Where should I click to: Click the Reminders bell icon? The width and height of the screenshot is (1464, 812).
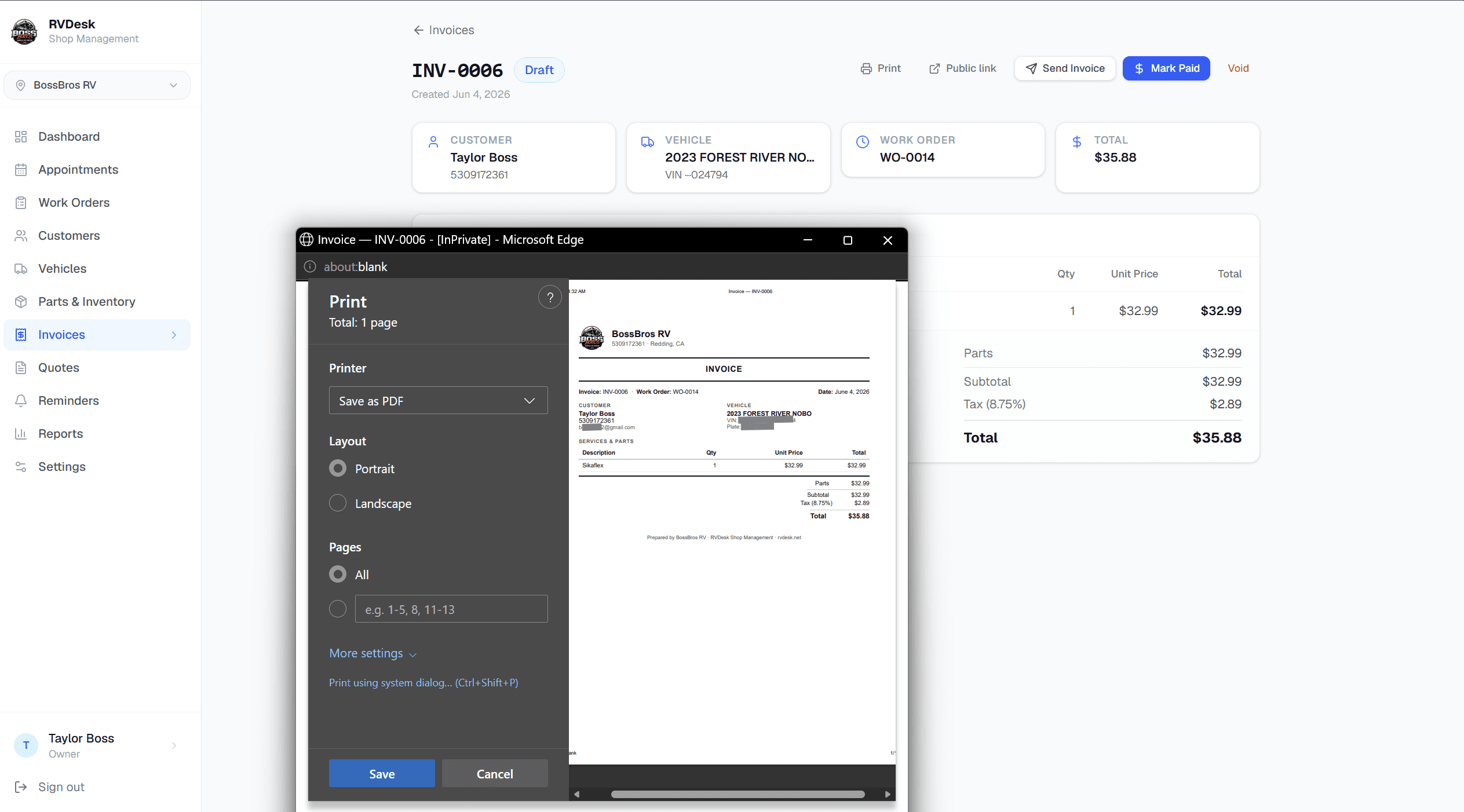(x=21, y=401)
